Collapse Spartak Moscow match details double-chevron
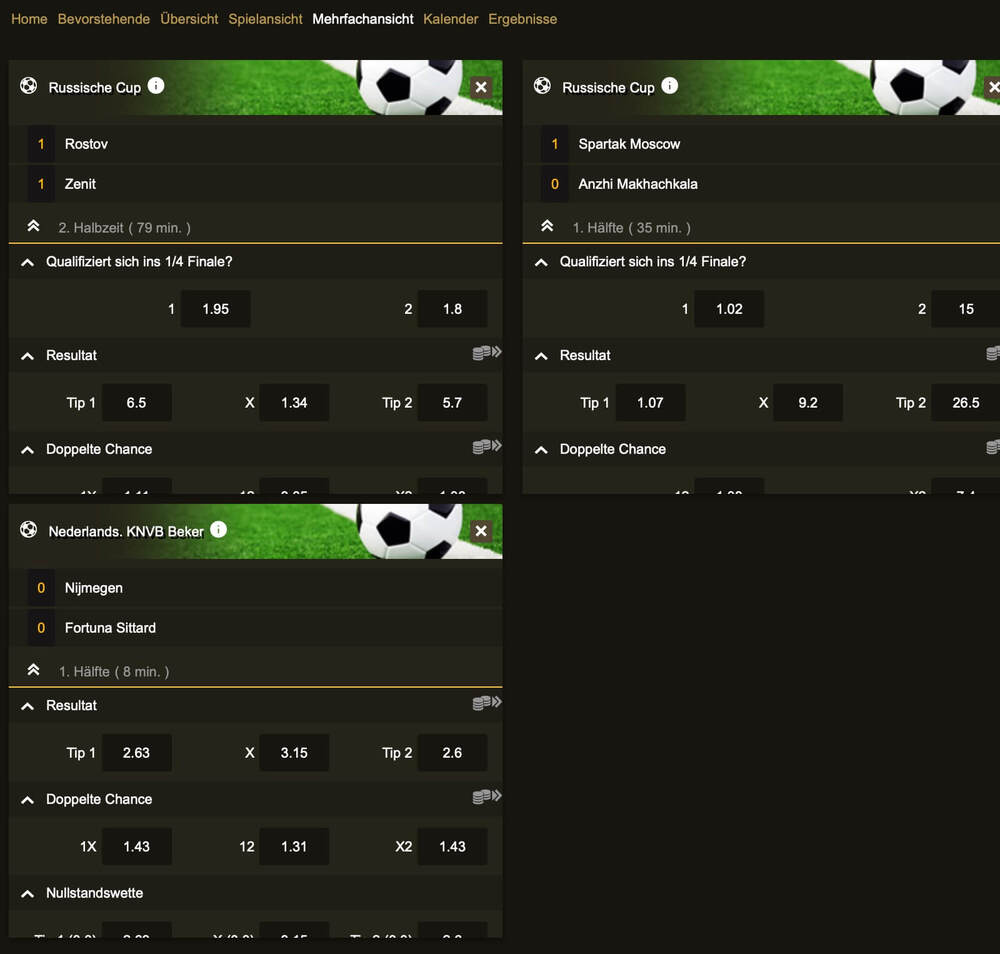Viewport: 1000px width, 954px height. click(547, 226)
